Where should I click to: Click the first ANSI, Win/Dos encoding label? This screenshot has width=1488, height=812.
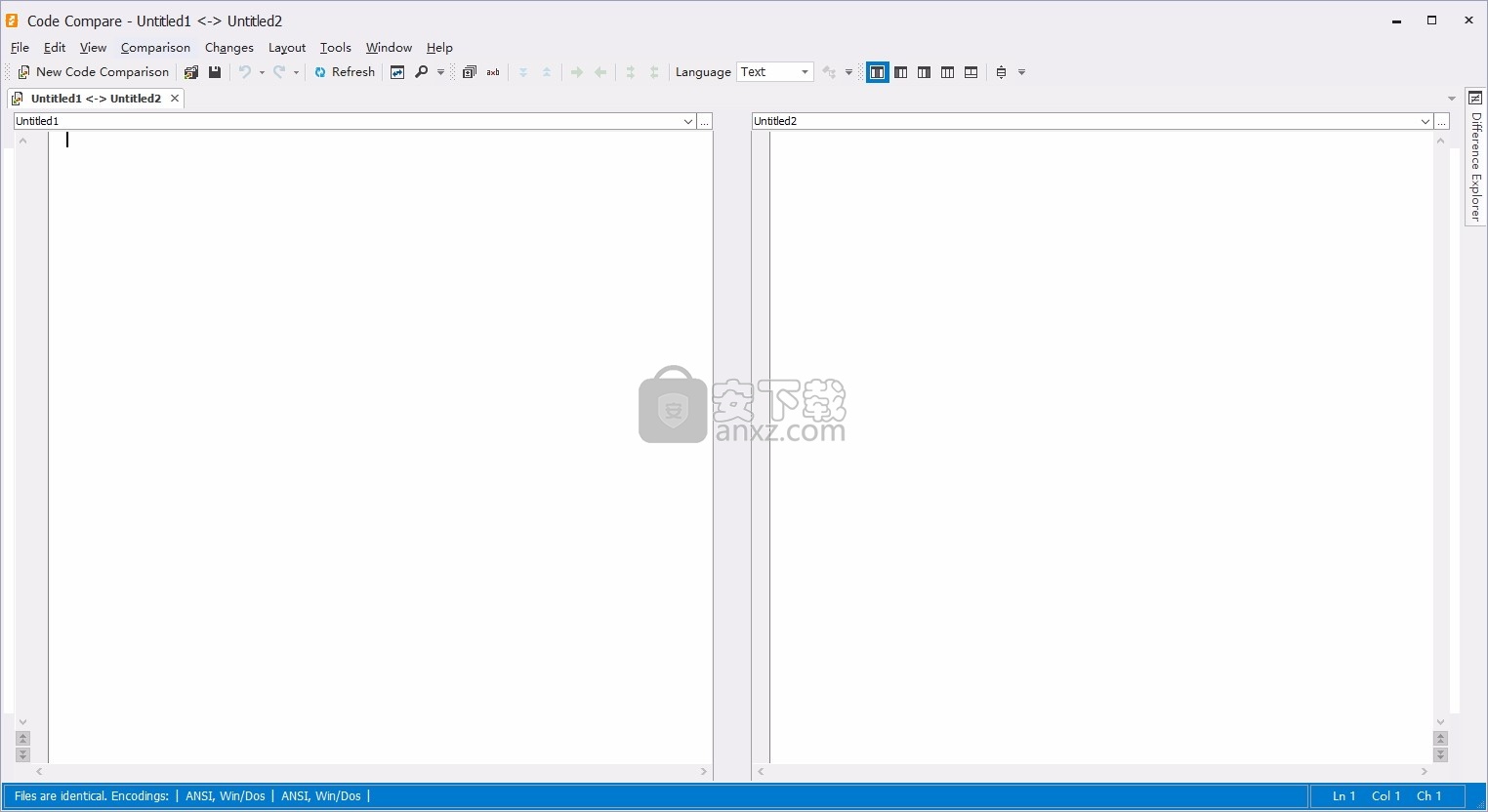coord(226,796)
